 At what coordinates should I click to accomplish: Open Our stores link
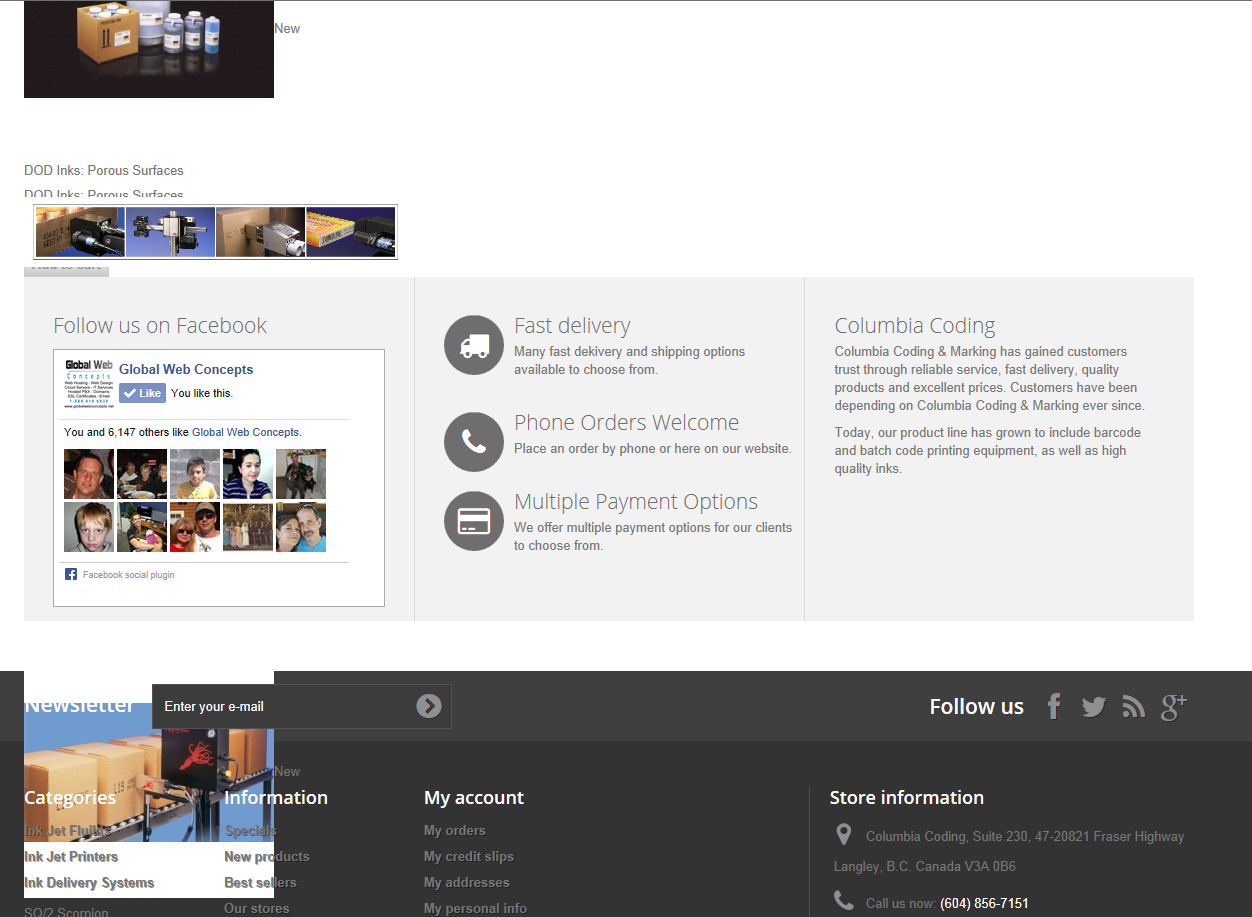(257, 908)
